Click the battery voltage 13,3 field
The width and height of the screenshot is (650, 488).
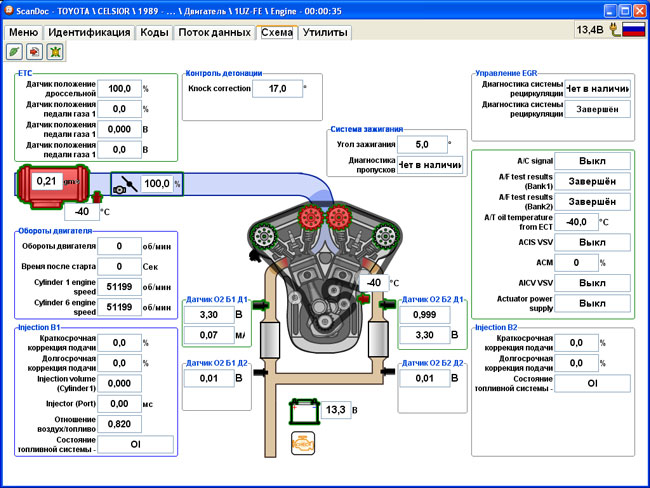pos(336,411)
